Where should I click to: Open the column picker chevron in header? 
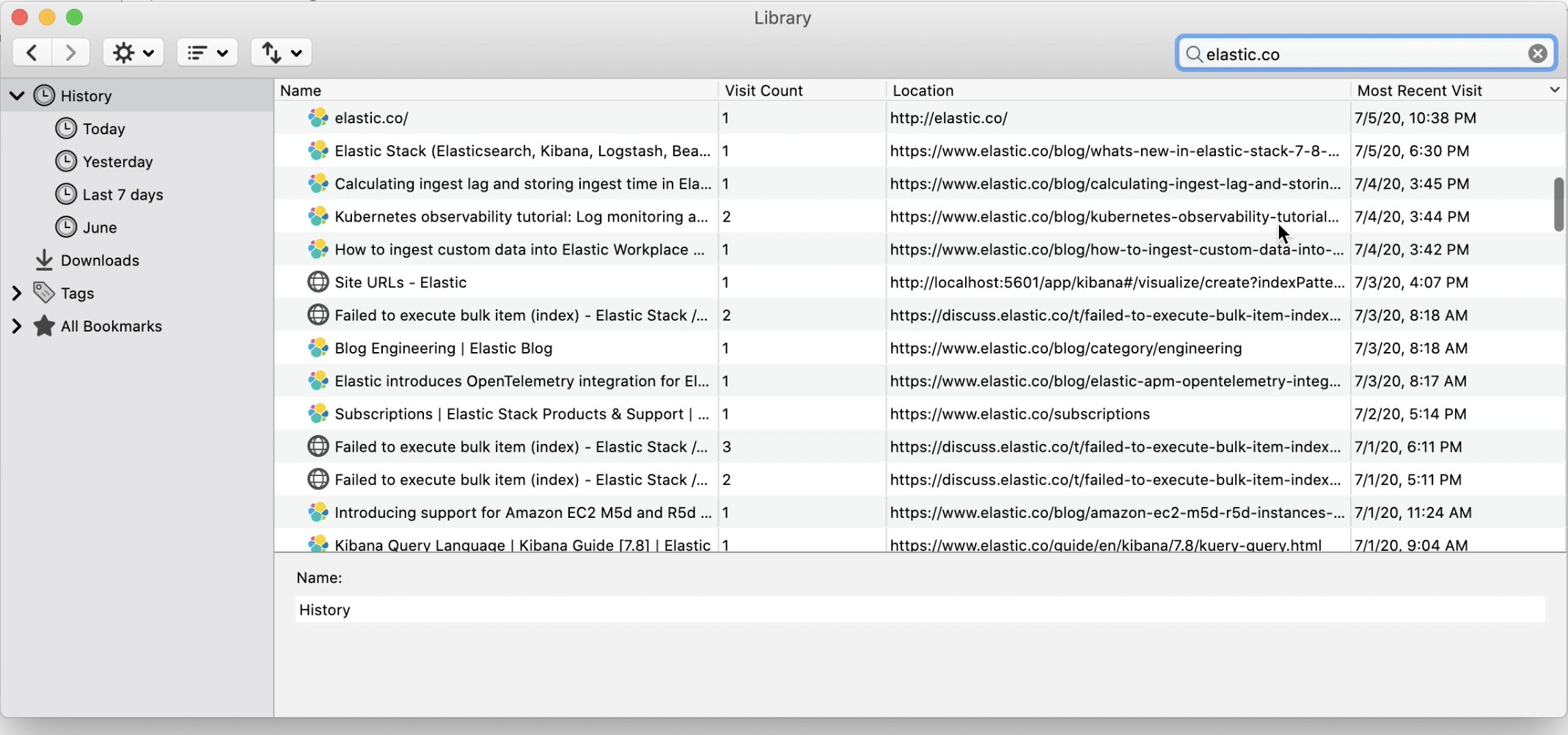(1555, 89)
